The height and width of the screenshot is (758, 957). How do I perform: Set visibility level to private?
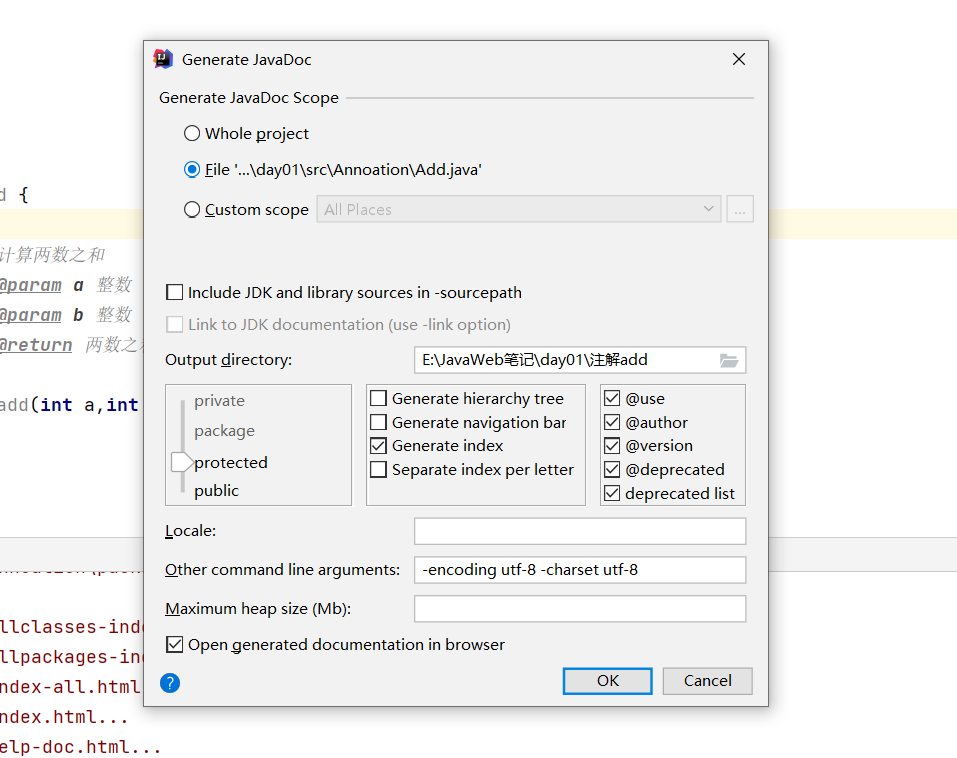point(219,401)
